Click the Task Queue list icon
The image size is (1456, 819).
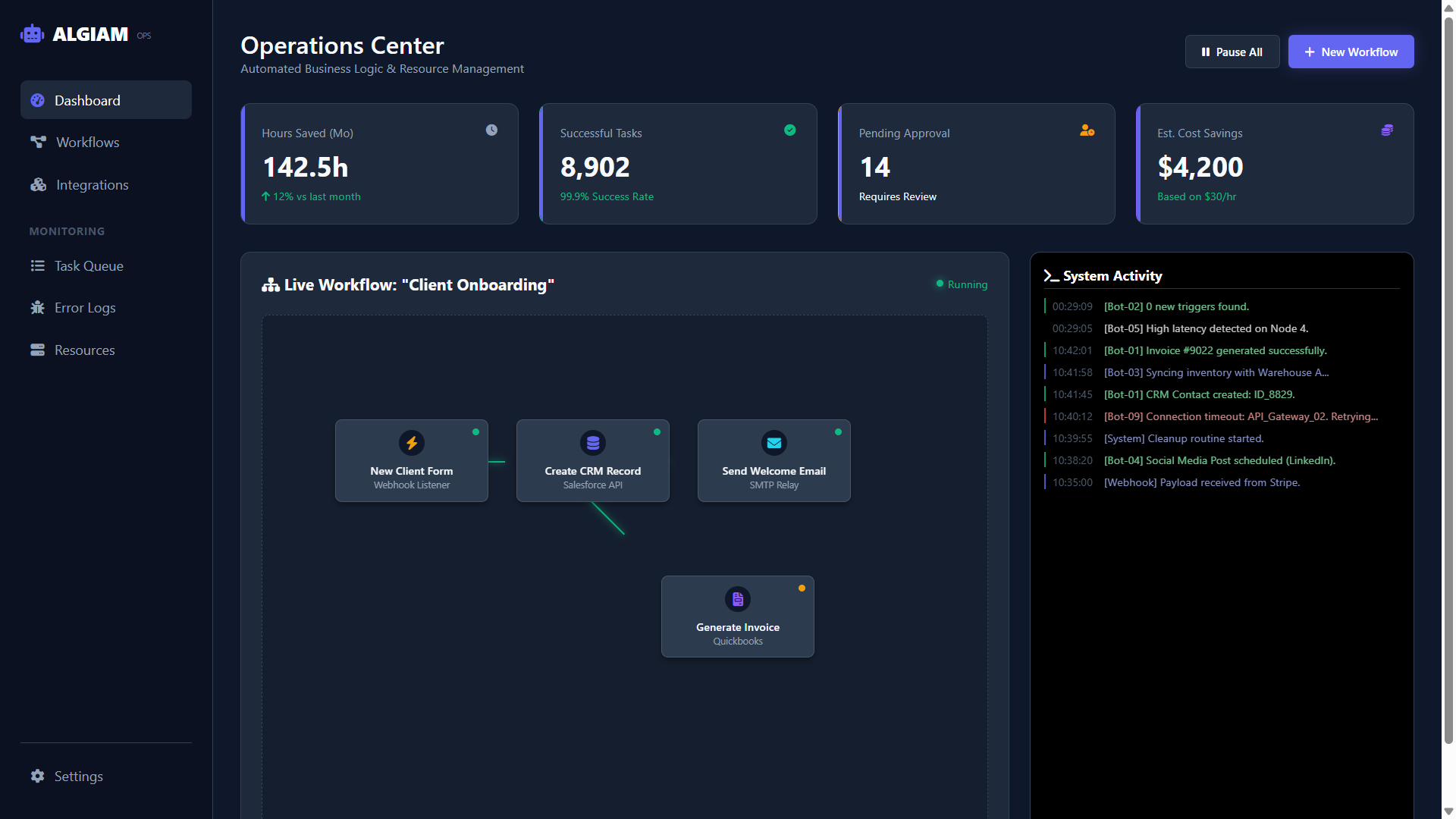coord(39,266)
